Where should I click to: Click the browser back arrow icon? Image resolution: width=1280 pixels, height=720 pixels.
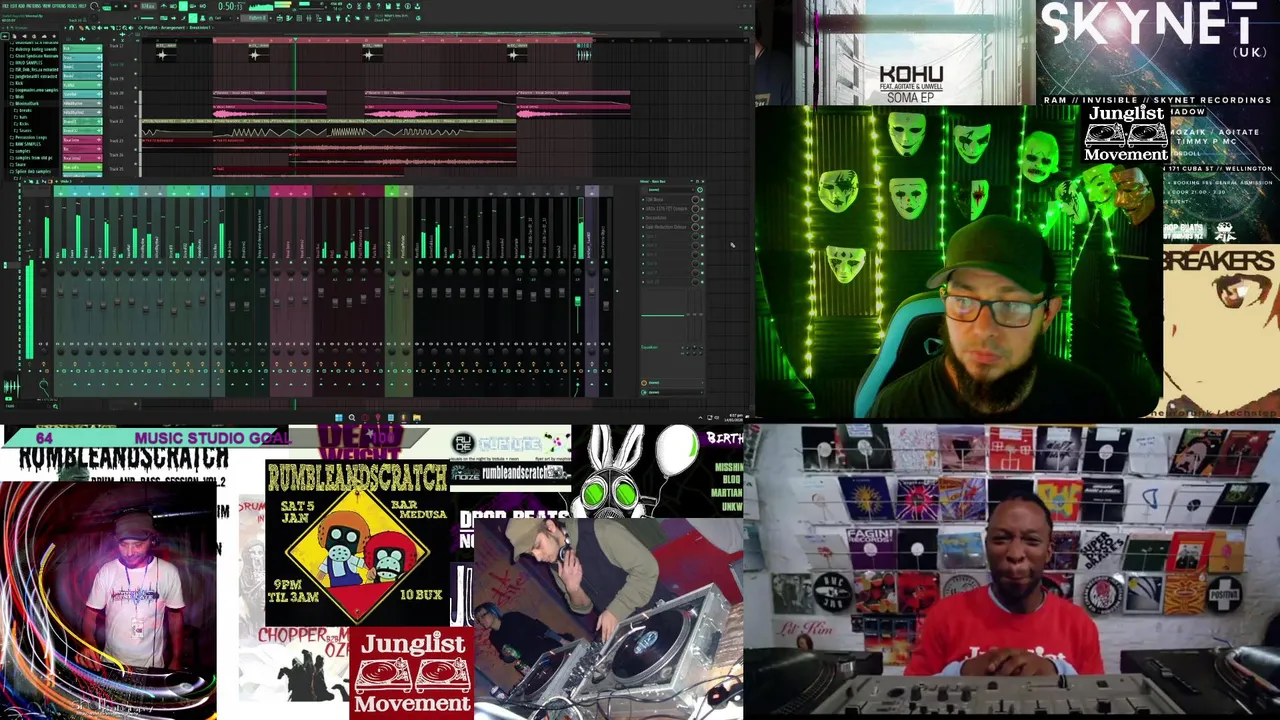(5, 36)
